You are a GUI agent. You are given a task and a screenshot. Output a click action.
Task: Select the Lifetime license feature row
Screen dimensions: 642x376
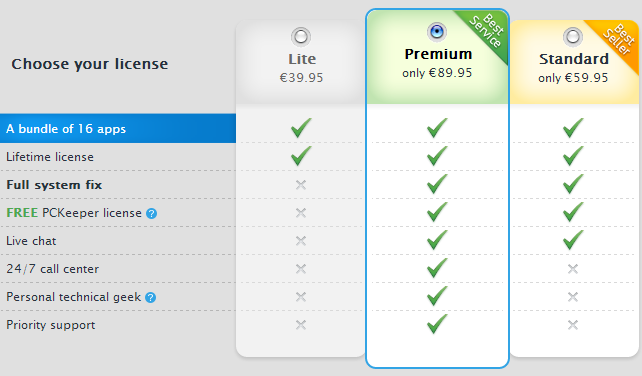coord(118,157)
